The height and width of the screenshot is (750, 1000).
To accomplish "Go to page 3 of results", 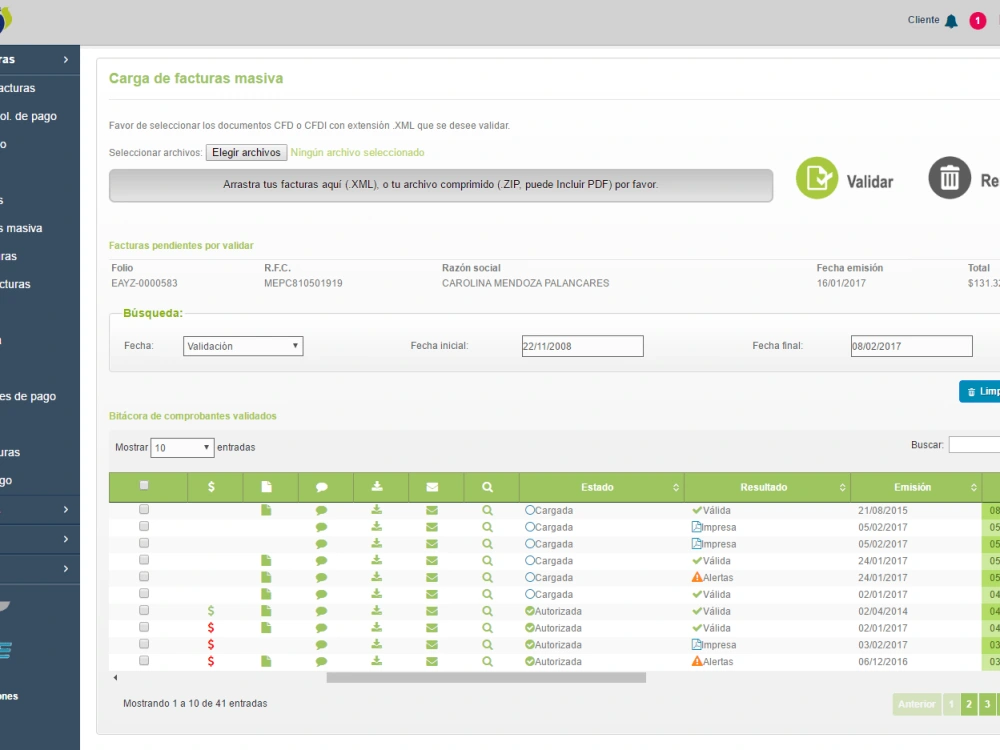I will 987,704.
